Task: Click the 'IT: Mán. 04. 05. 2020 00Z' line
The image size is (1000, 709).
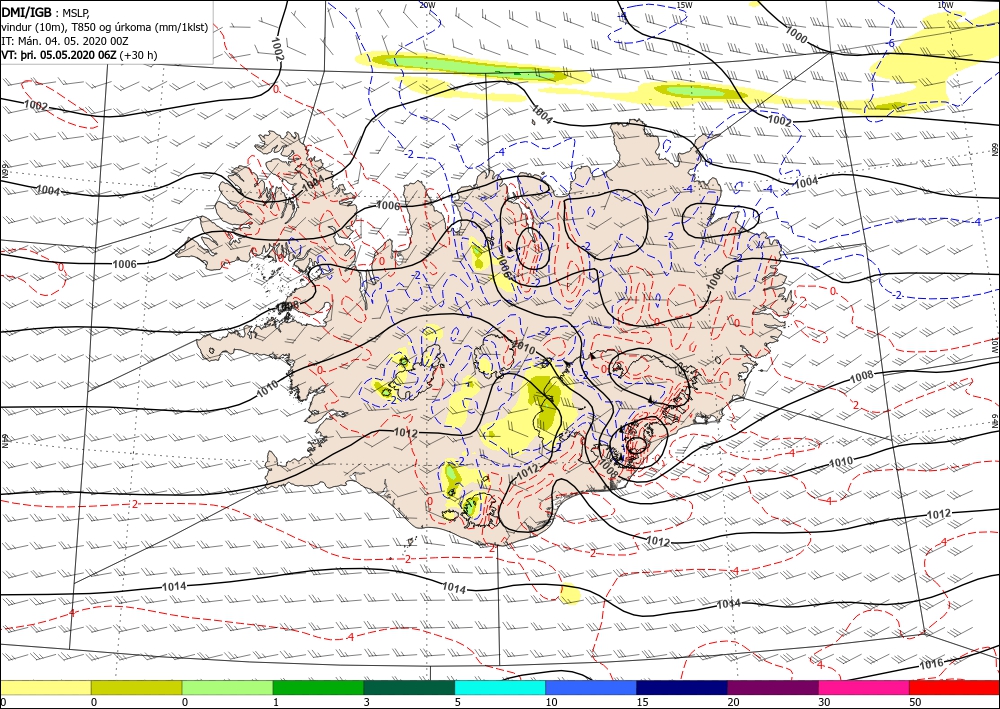Action: (65, 41)
